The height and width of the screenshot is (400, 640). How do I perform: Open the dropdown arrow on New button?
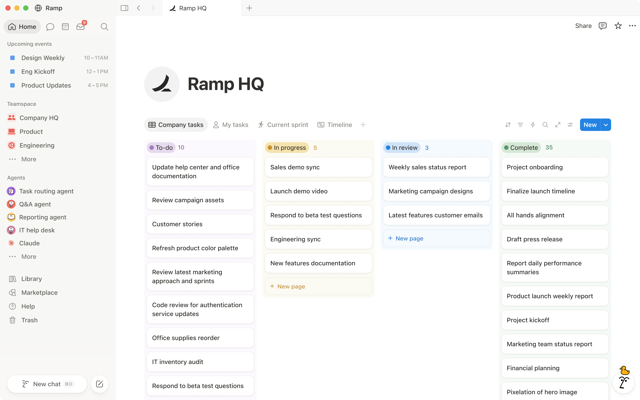click(x=606, y=125)
